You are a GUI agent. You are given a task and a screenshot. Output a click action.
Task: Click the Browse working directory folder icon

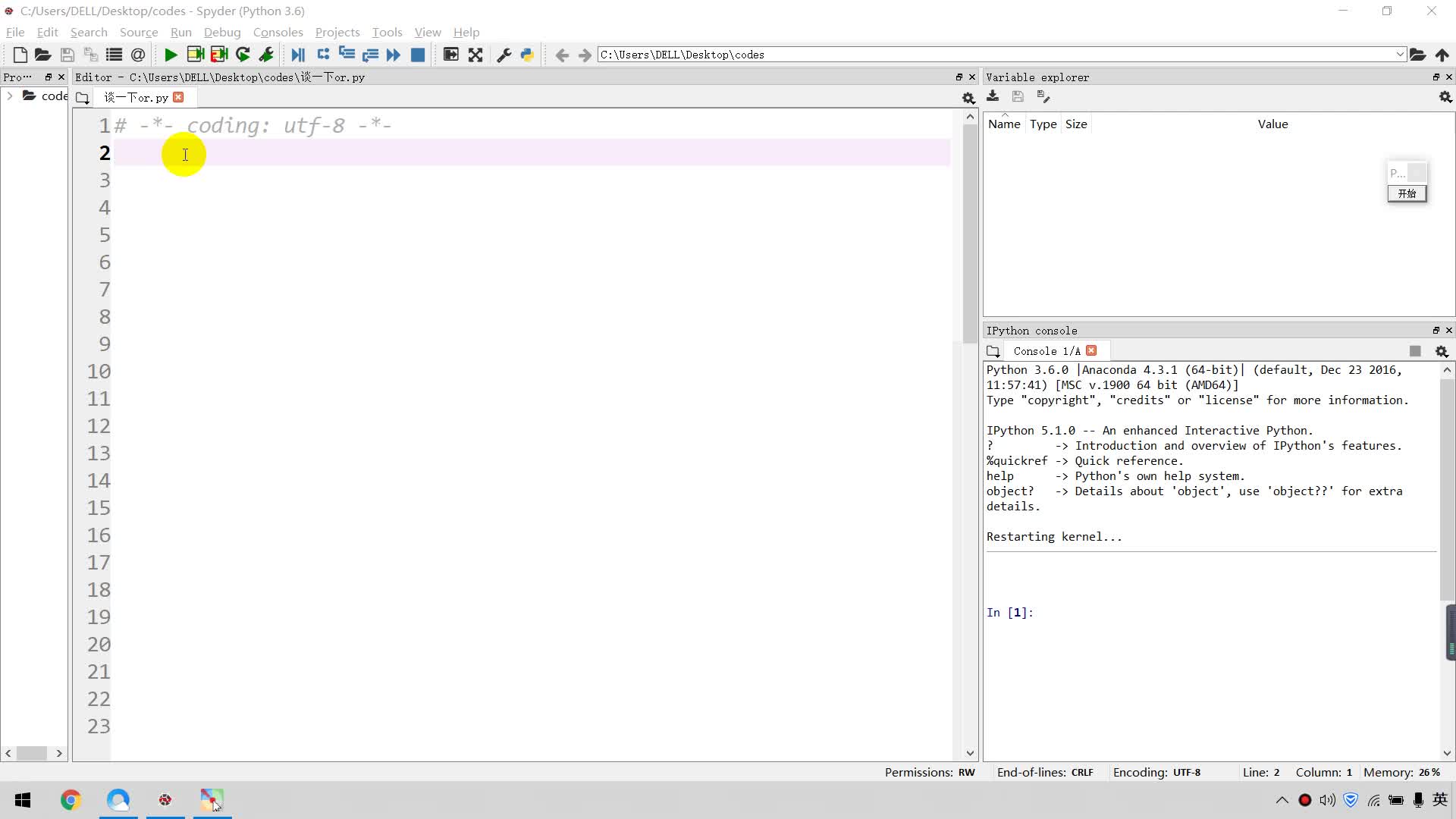tap(1417, 55)
